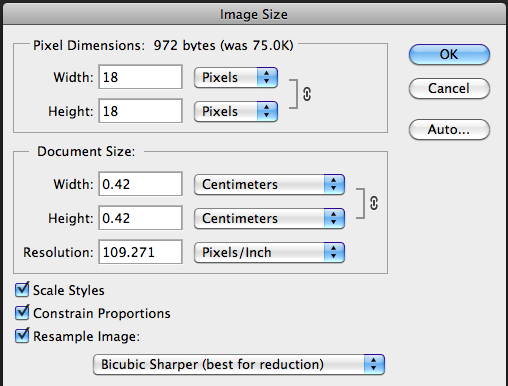Image resolution: width=508 pixels, height=386 pixels.
Task: Uncheck the Resample Image checkbox
Action: click(22, 335)
